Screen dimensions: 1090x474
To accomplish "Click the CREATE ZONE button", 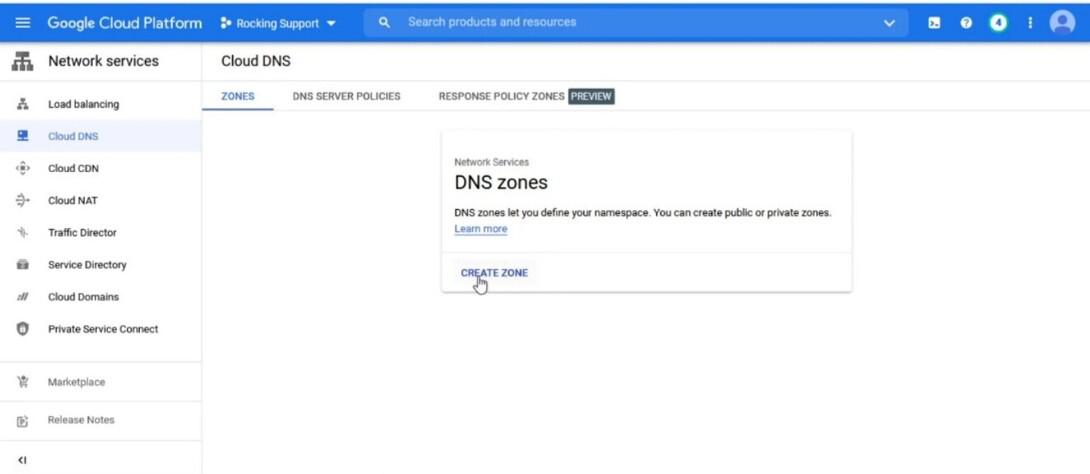I will click(494, 272).
